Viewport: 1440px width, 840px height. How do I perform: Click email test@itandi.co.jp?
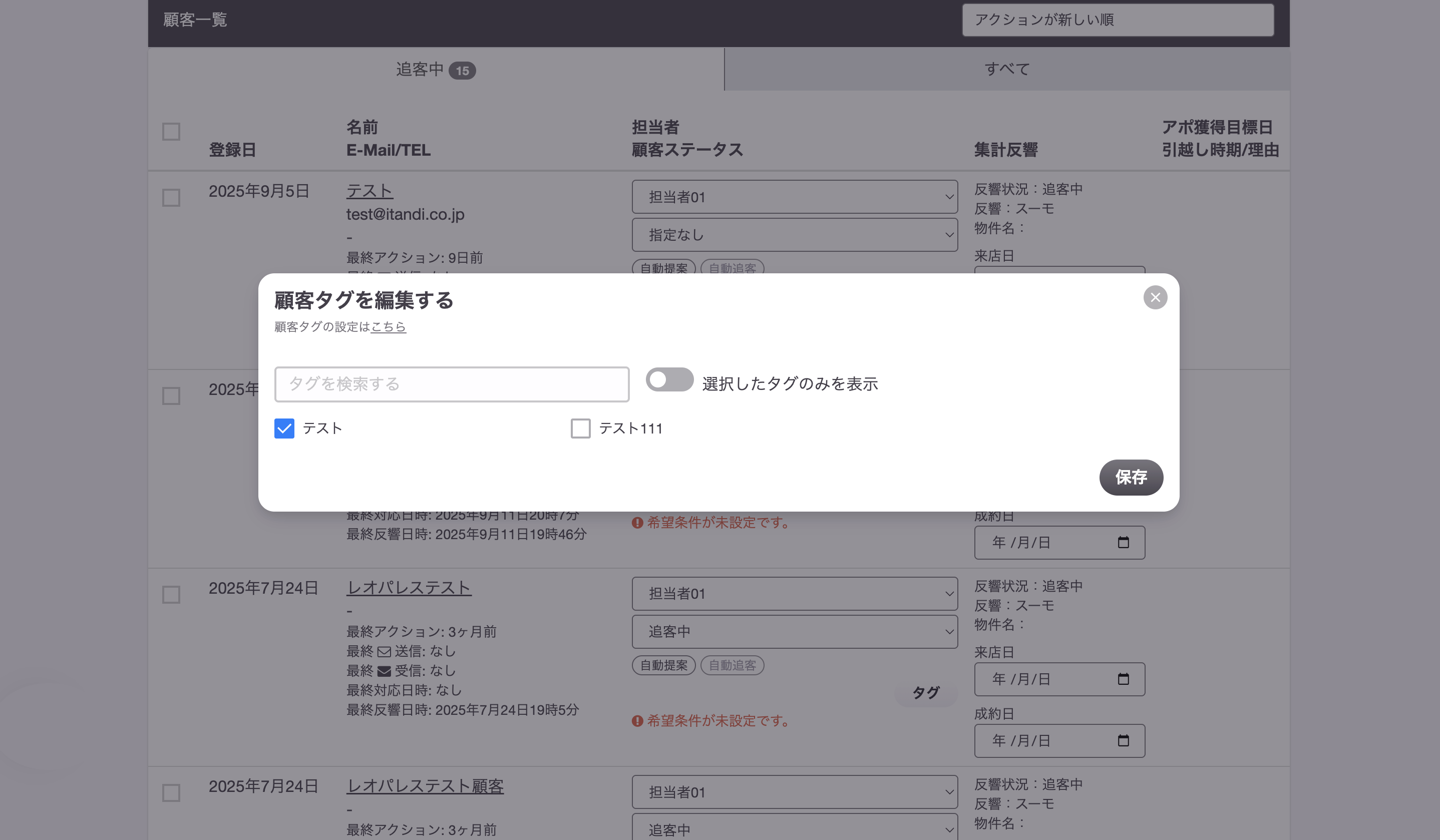[x=405, y=214]
